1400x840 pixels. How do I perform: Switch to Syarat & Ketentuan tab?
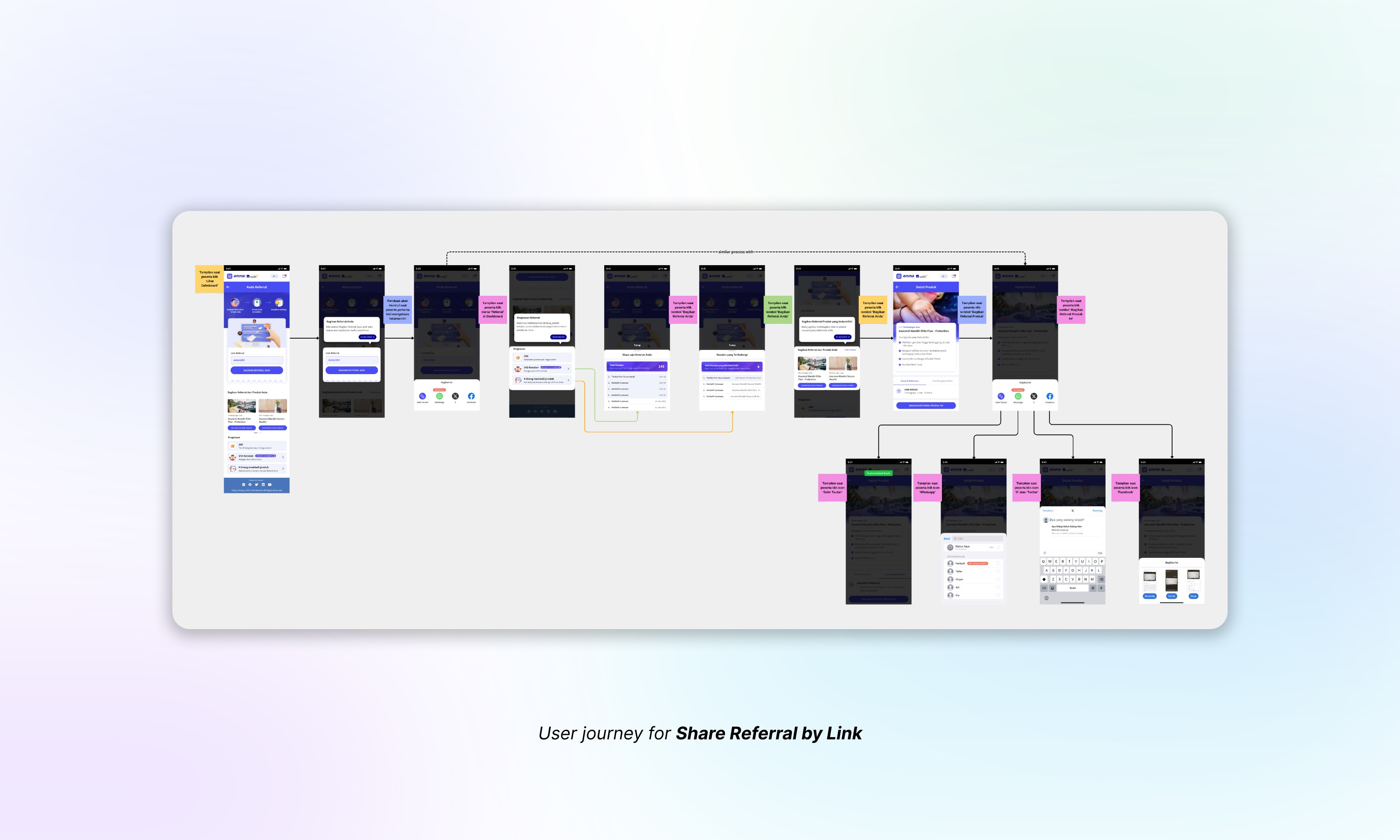910,381
